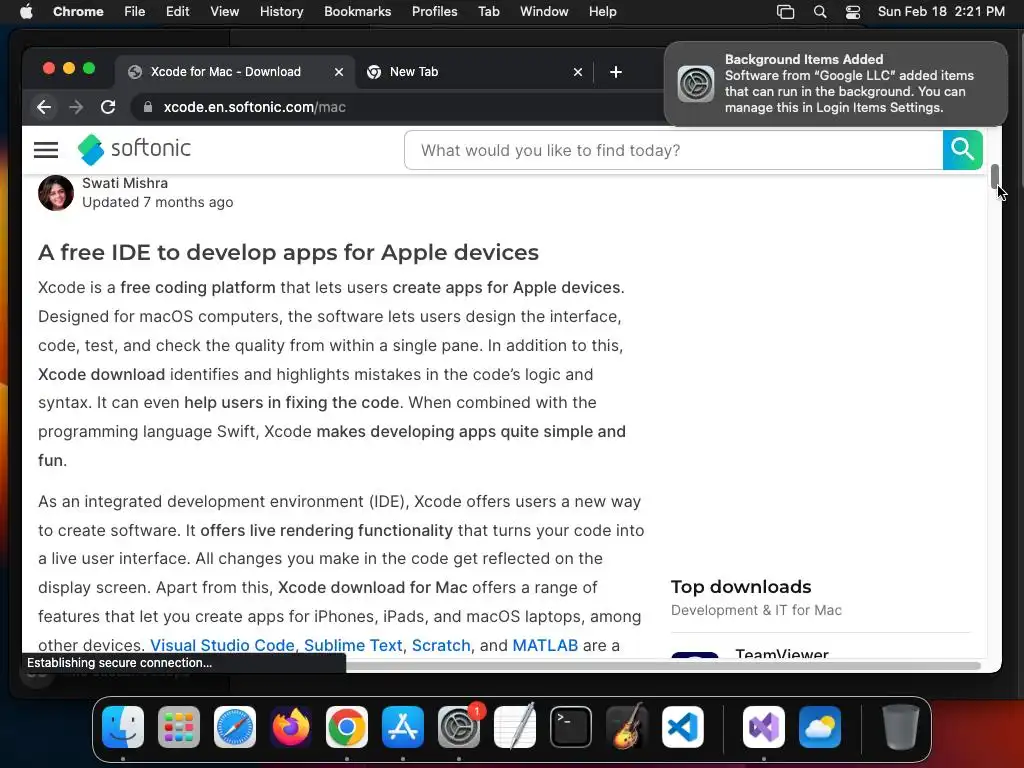This screenshot has width=1024, height=768.
Task: Focus the Softonic search field
Action: (673, 150)
